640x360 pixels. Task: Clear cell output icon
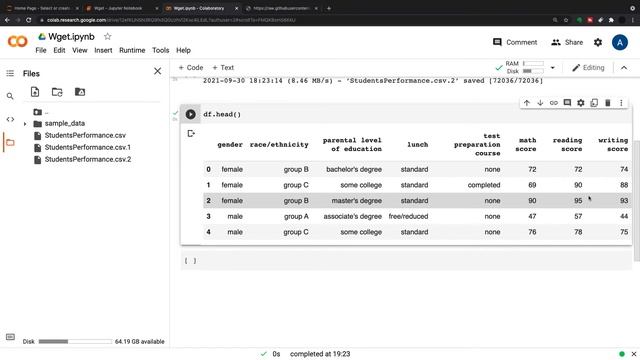[191, 133]
